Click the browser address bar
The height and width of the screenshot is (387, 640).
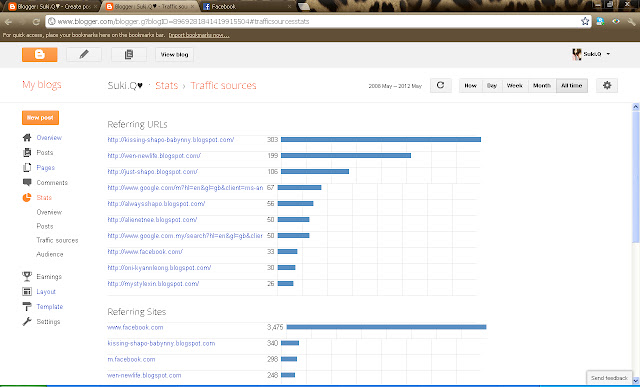312,21
